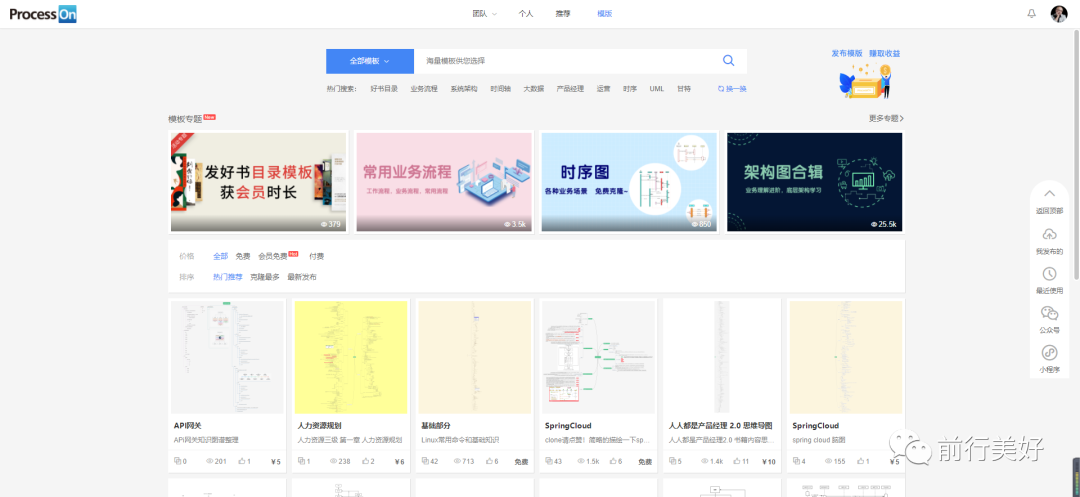The image size is (1080, 497).
Task: Select 全部 price filter
Action: [220, 256]
